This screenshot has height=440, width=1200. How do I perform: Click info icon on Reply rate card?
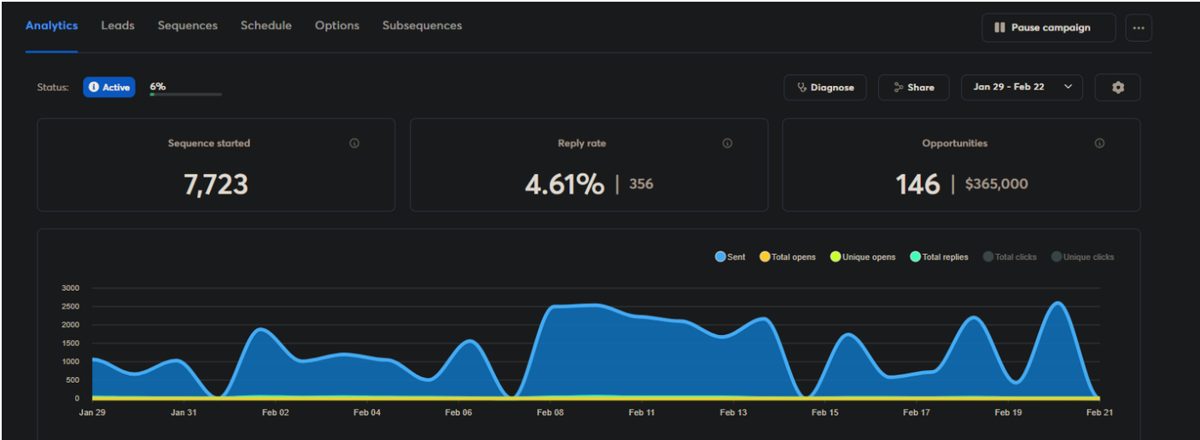coord(727,143)
